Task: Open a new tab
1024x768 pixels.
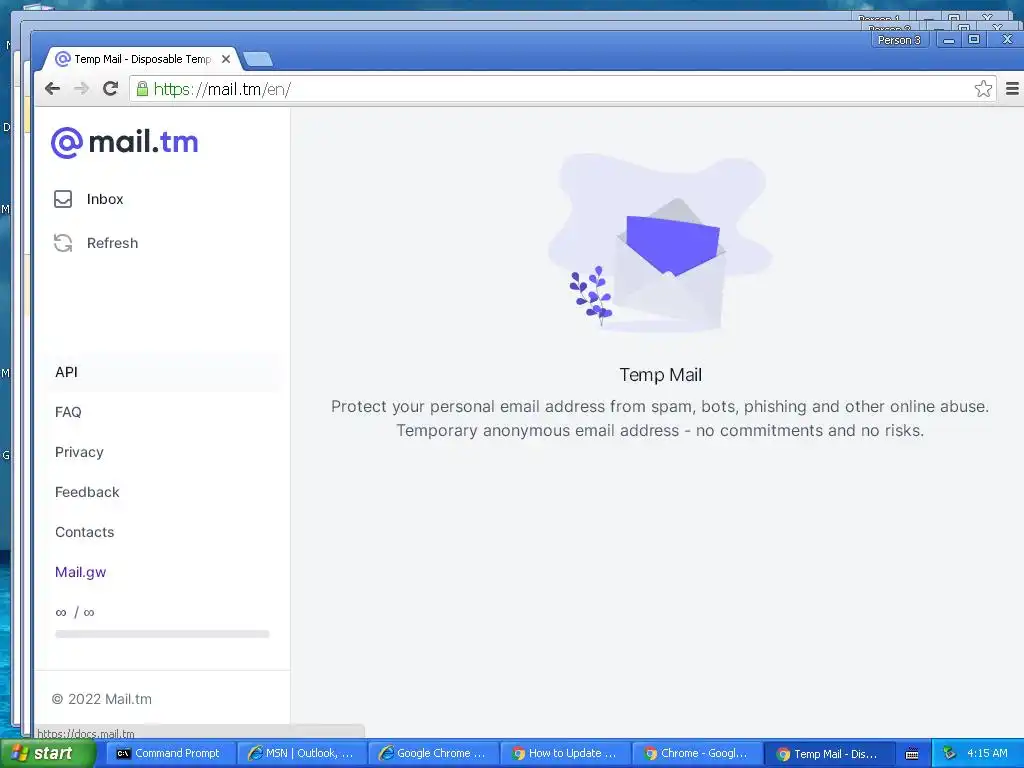Action: [259, 59]
